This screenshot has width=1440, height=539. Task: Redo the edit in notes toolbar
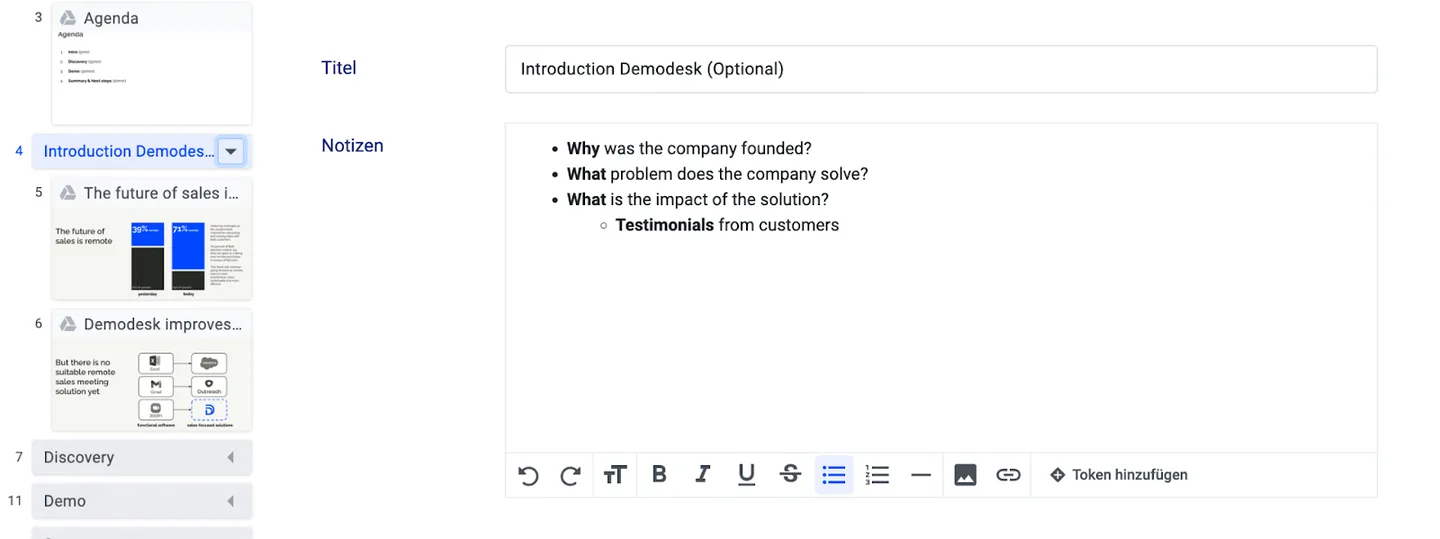(x=571, y=476)
